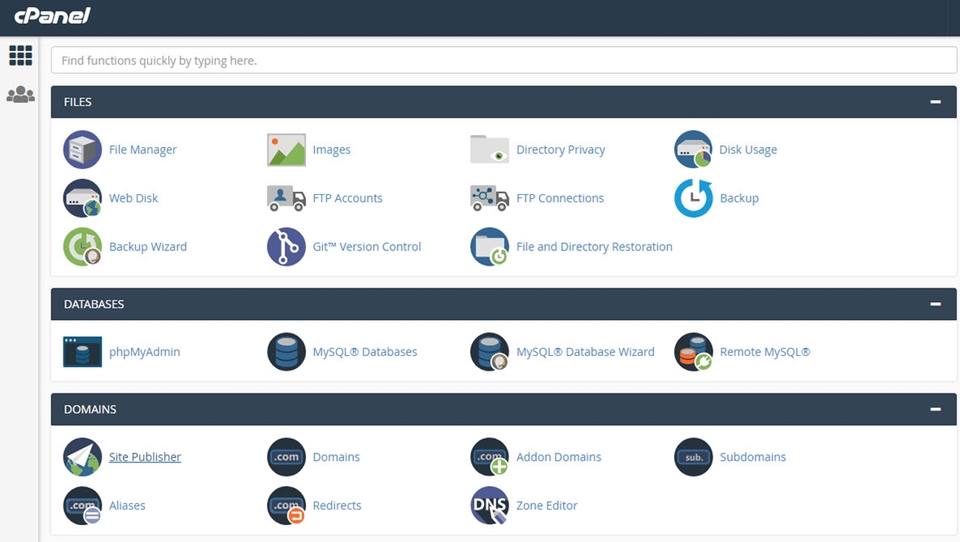Click the MySQL Database Wizard icon

click(489, 352)
